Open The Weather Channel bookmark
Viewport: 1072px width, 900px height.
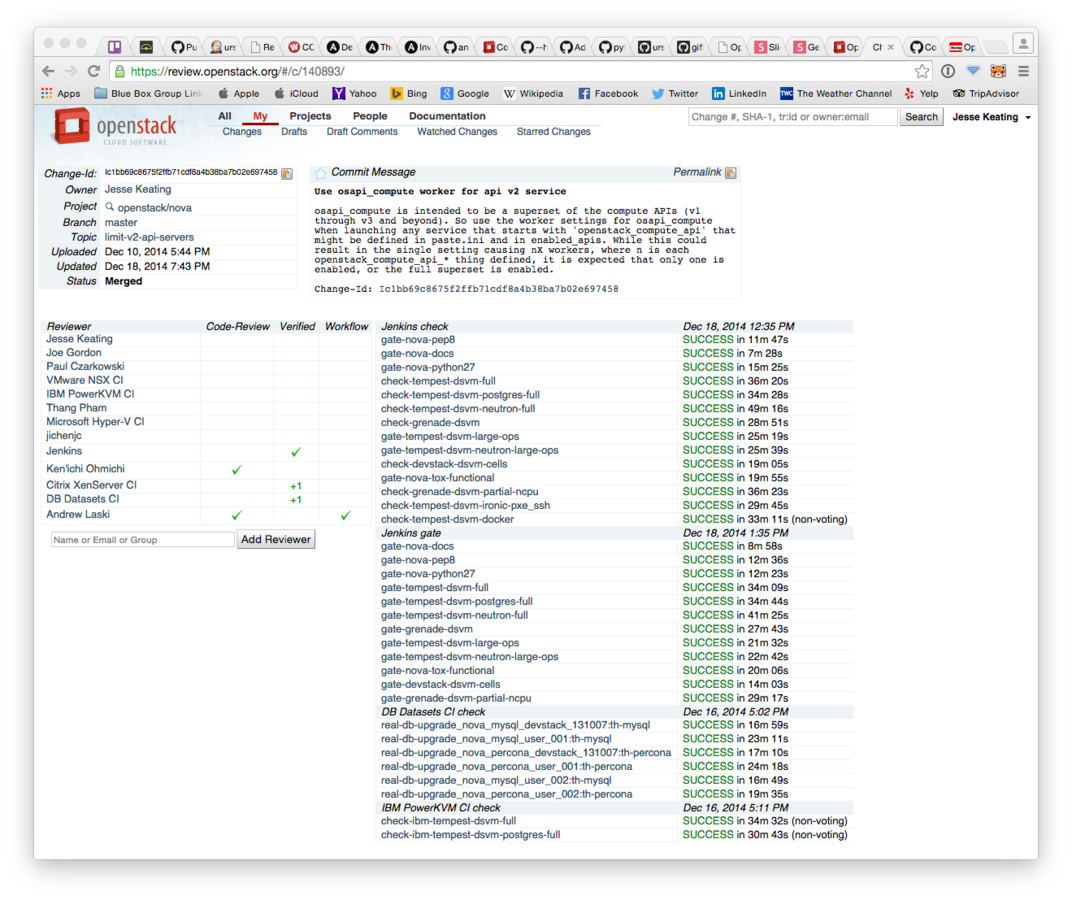click(836, 94)
